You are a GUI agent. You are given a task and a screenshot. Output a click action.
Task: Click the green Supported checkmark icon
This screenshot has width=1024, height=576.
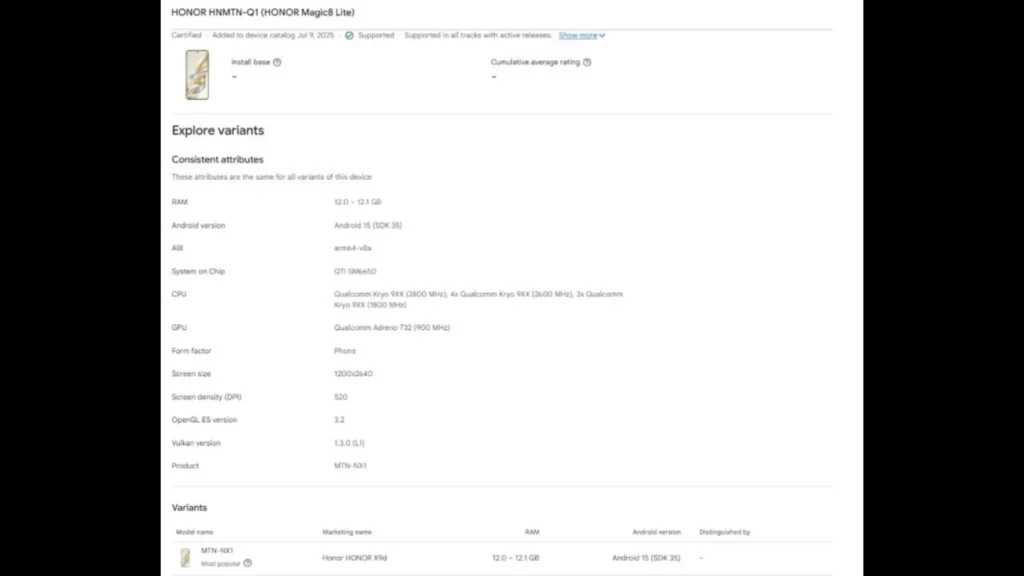(x=349, y=35)
